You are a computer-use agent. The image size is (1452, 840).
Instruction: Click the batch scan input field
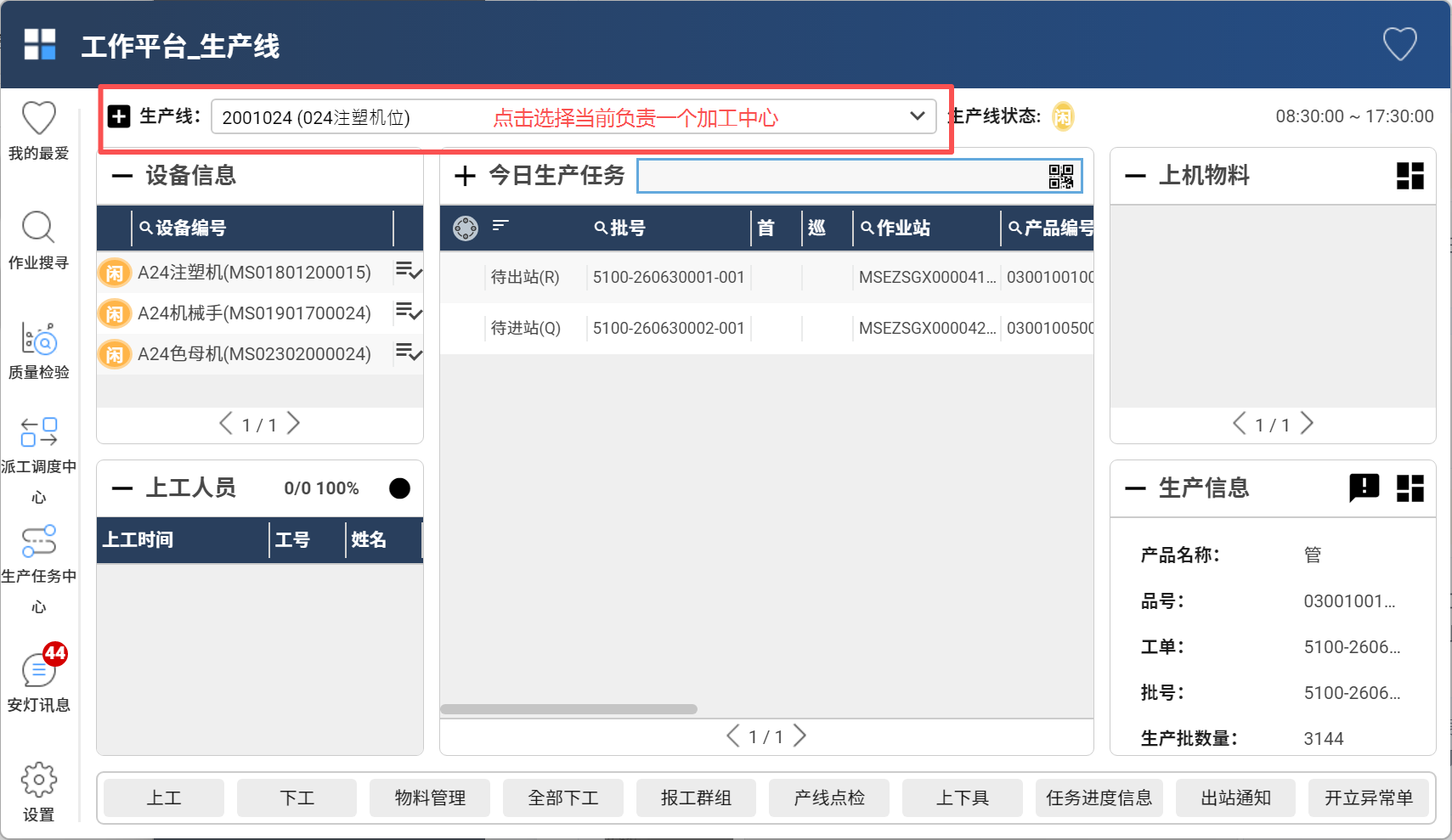(859, 176)
